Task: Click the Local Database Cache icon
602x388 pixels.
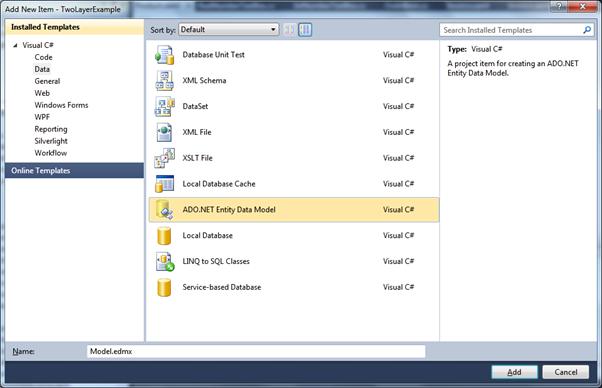Action: pos(165,184)
